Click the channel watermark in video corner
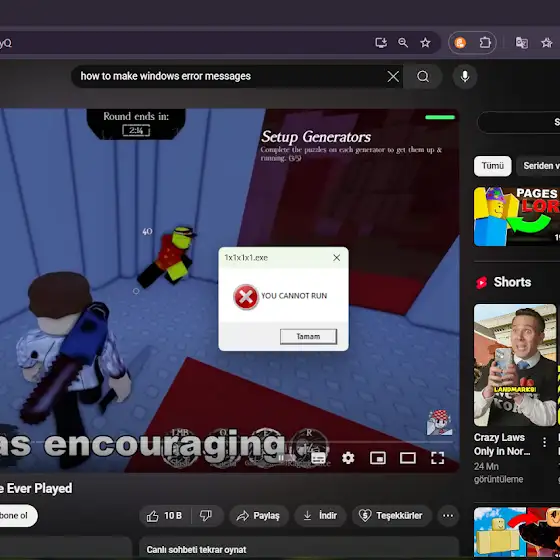The width and height of the screenshot is (560, 560). pyautogui.click(x=439, y=422)
